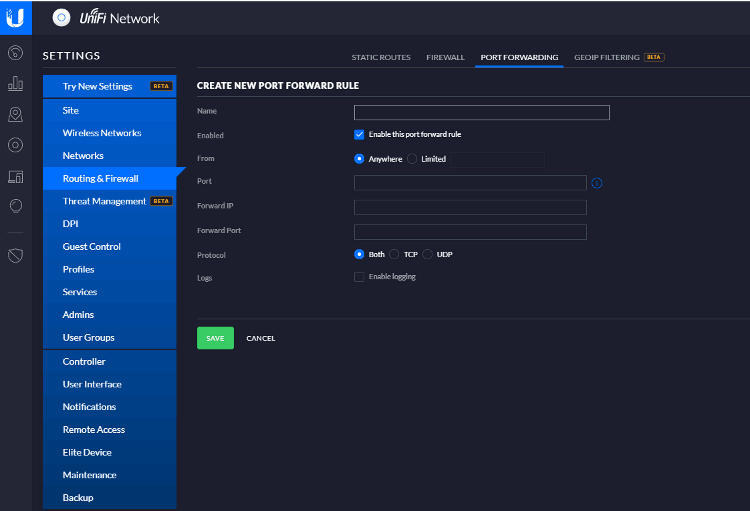The image size is (750, 511).
Task: Select the Limited source radio button
Action: click(x=412, y=159)
